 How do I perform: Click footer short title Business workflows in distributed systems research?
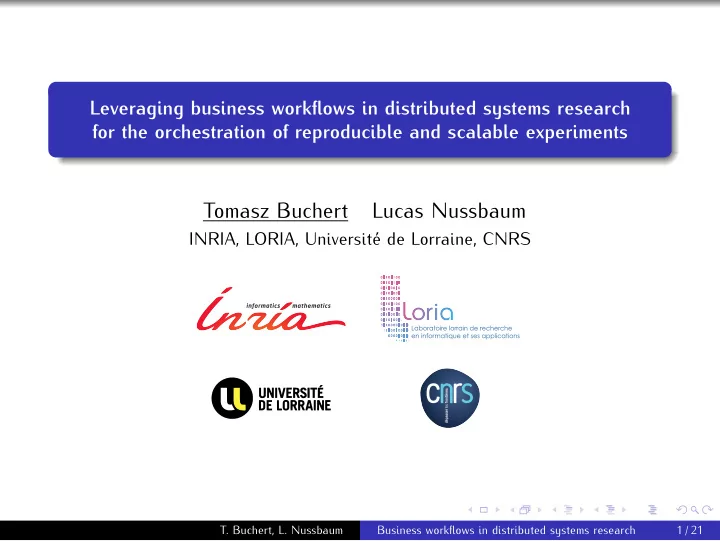point(506,530)
